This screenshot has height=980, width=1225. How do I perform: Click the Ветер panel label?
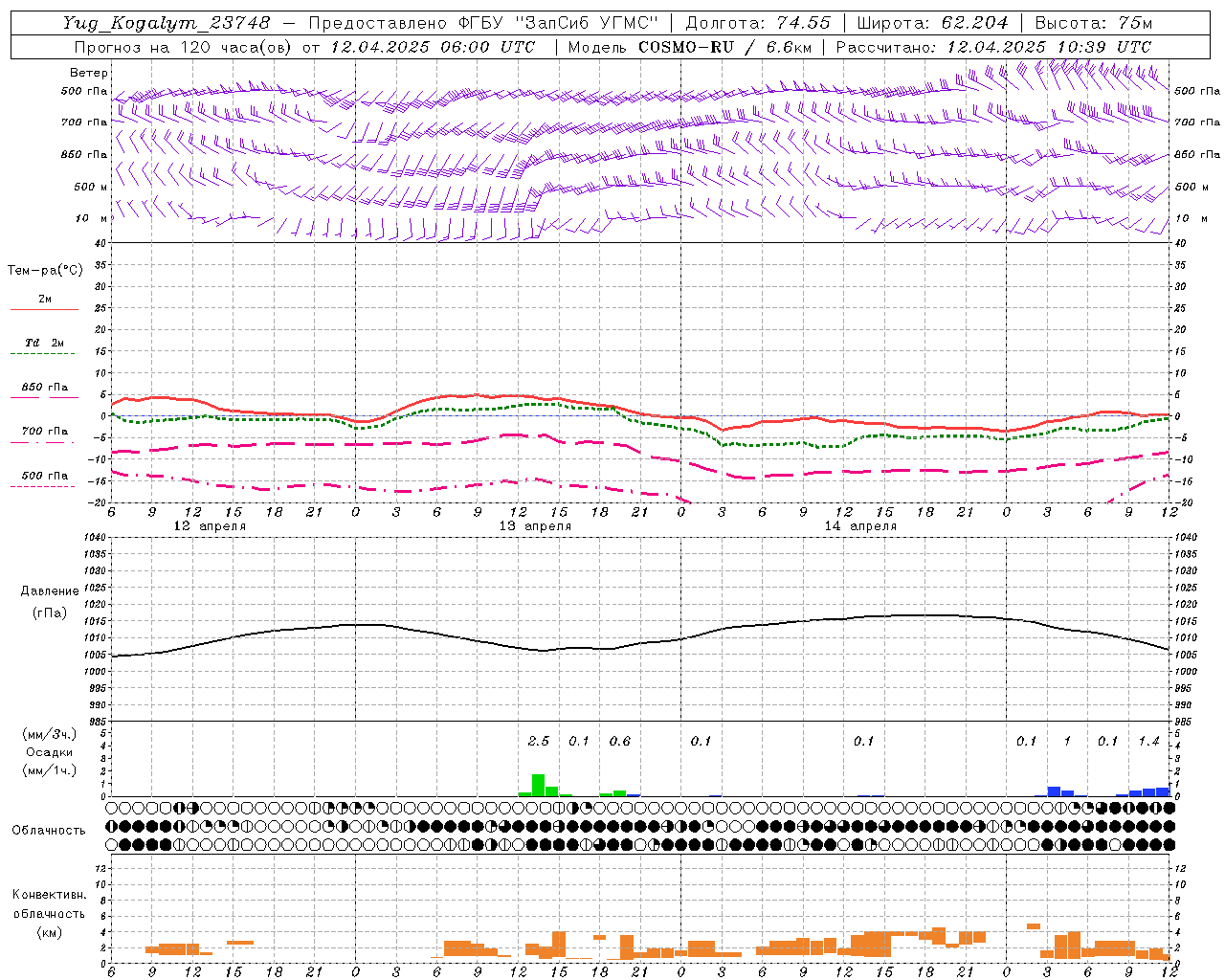89,73
